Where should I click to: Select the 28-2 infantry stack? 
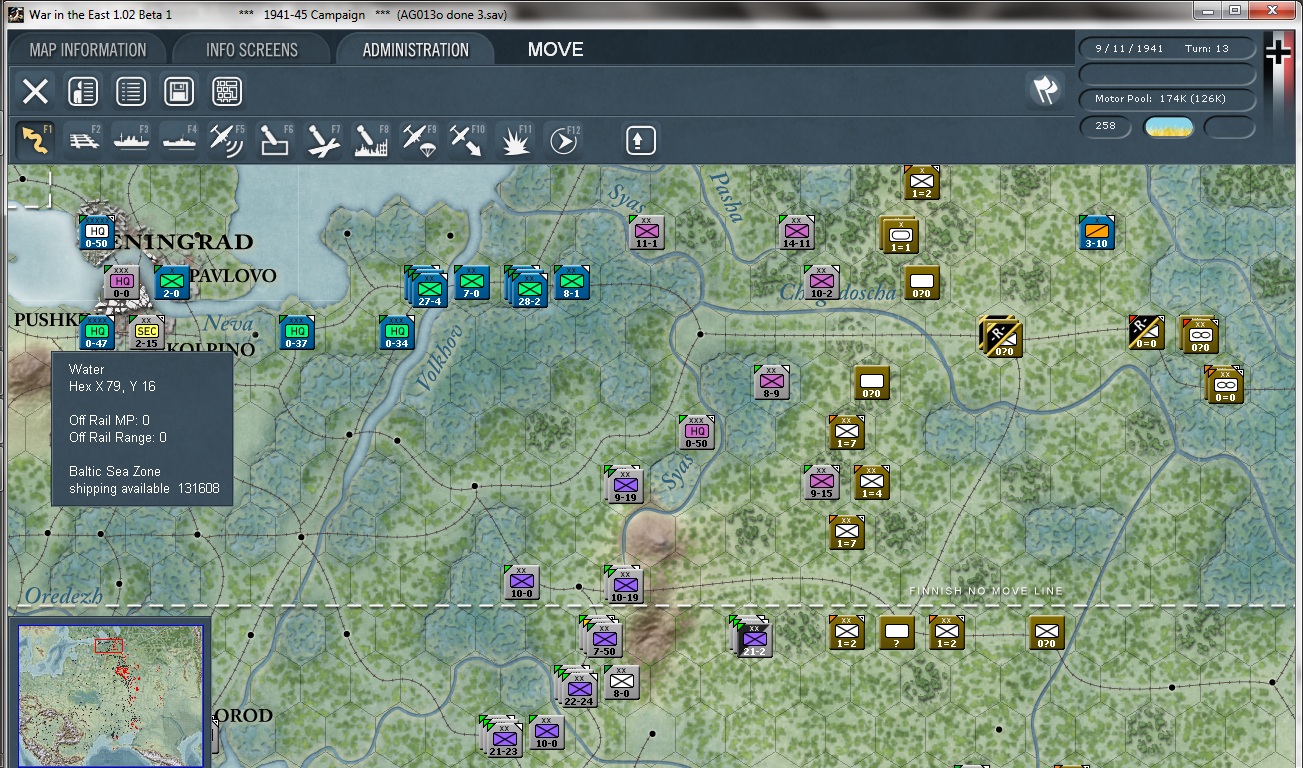coord(527,287)
